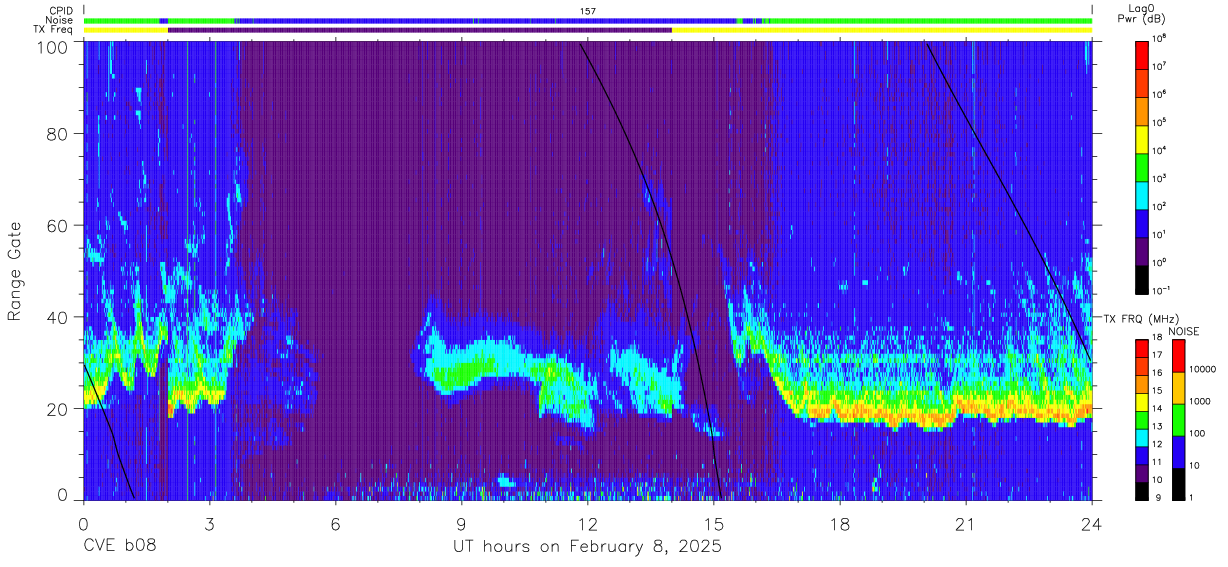Screen dimensions: 1228x567
Task: Click the UT hour tick label '6'
Action: (x=336, y=524)
